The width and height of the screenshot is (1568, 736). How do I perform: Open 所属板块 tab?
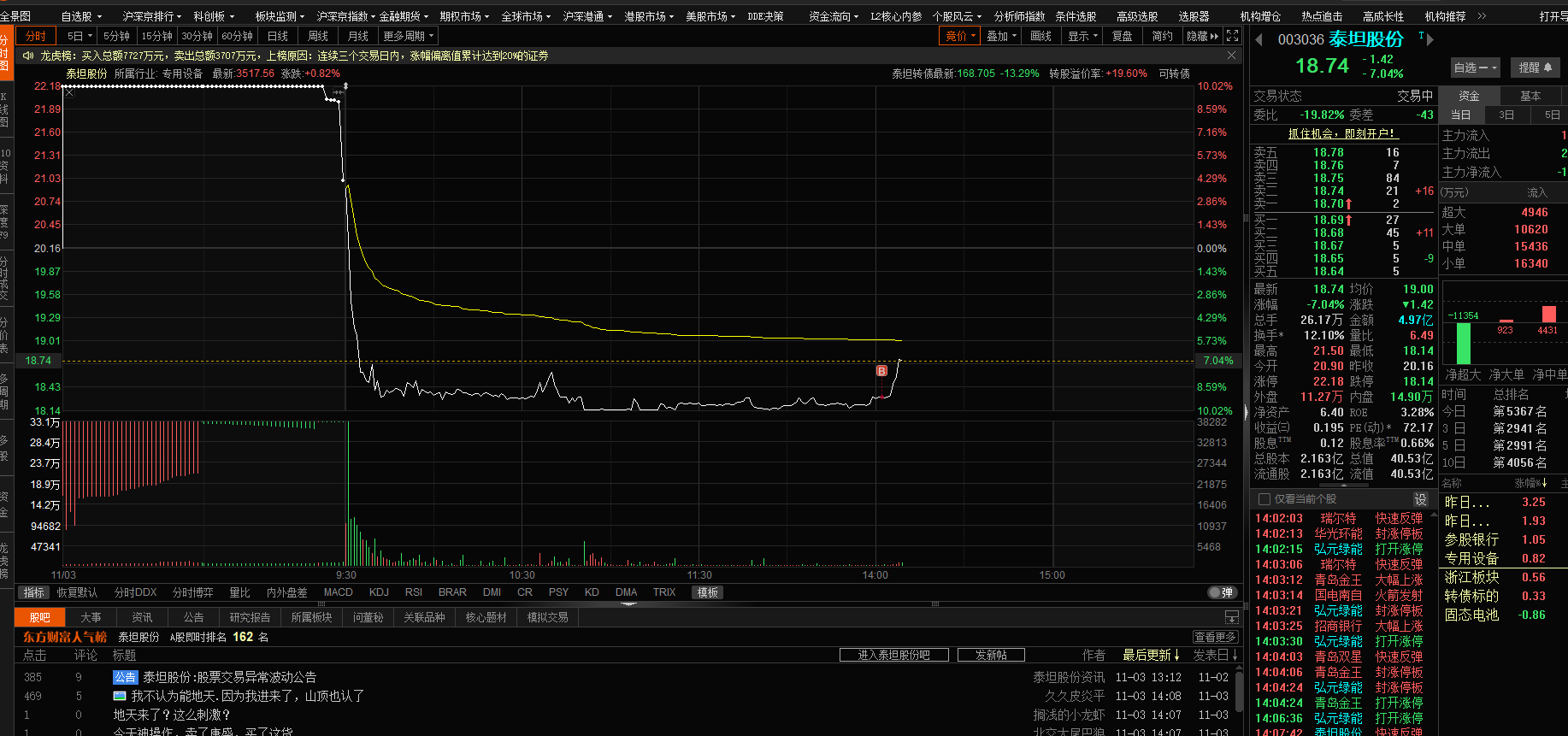(311, 617)
